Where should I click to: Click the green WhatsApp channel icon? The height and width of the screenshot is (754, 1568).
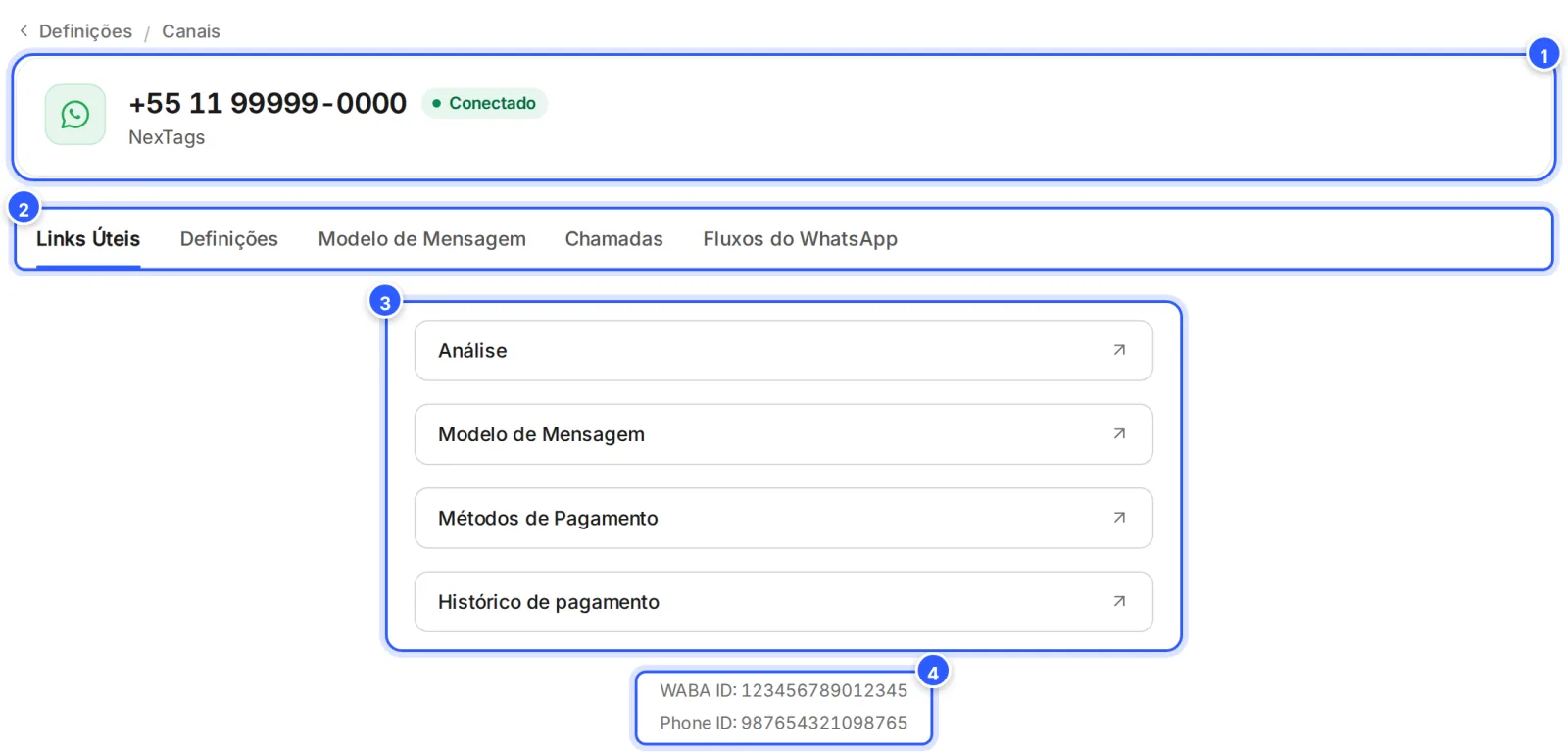click(75, 115)
